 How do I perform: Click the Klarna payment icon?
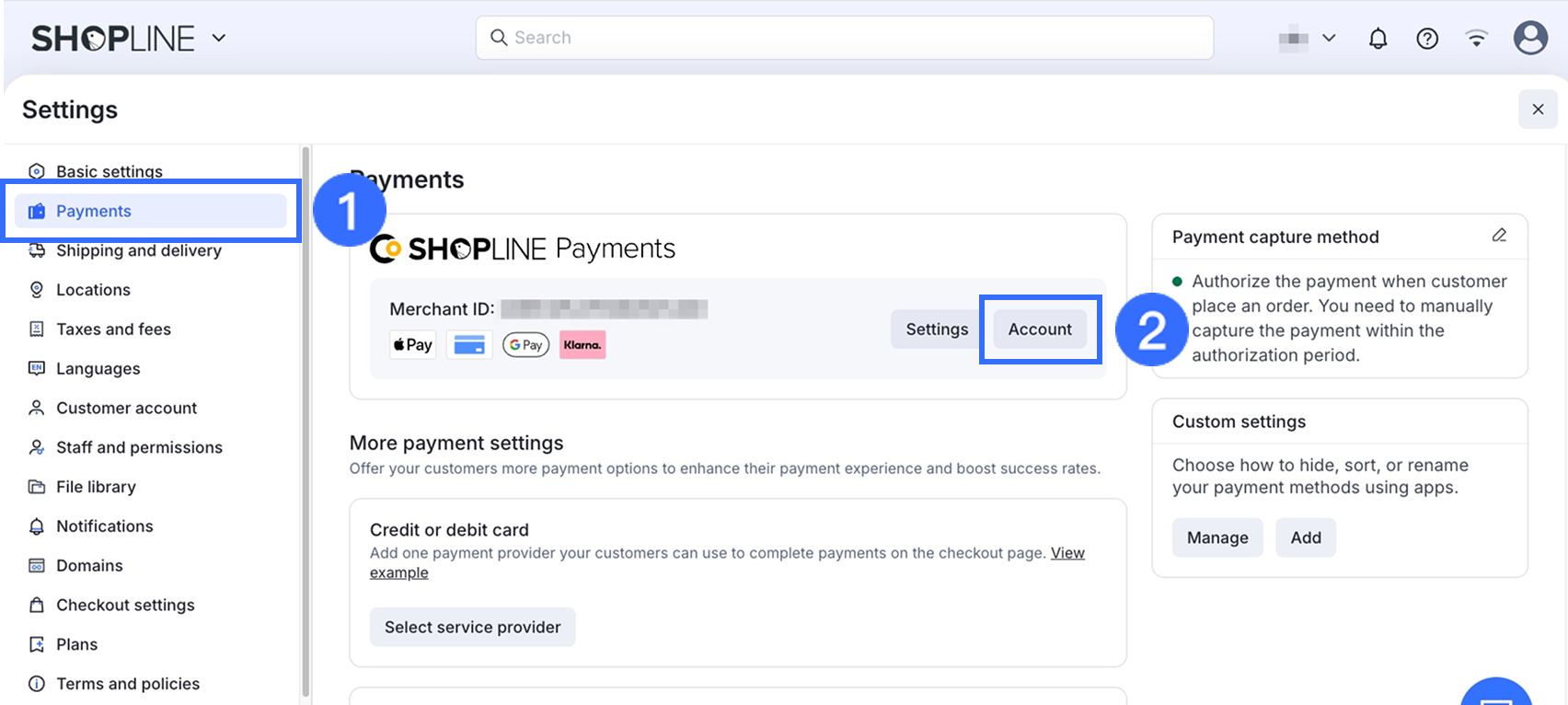pyautogui.click(x=582, y=345)
